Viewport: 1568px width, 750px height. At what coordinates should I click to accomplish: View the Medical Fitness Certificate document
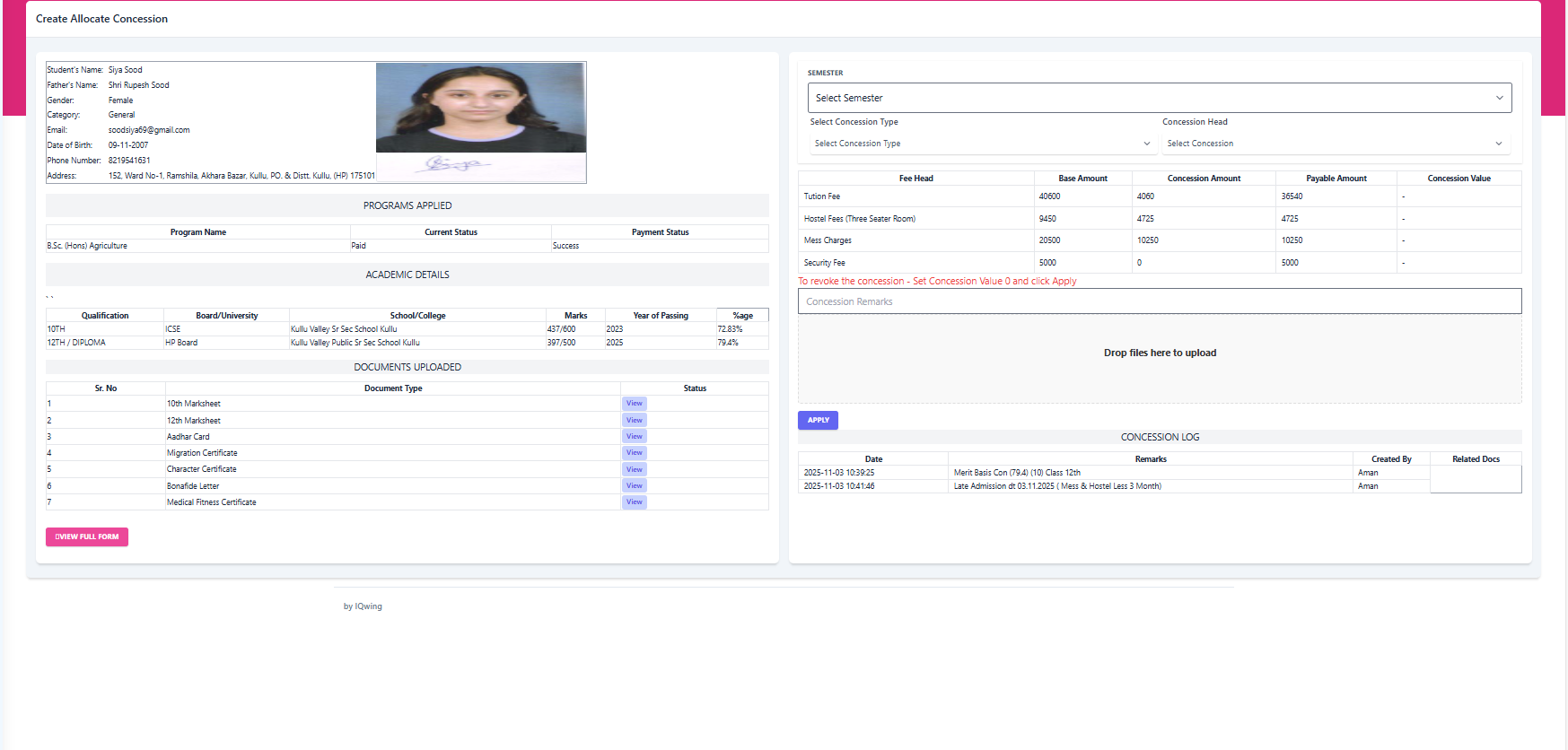click(x=634, y=502)
